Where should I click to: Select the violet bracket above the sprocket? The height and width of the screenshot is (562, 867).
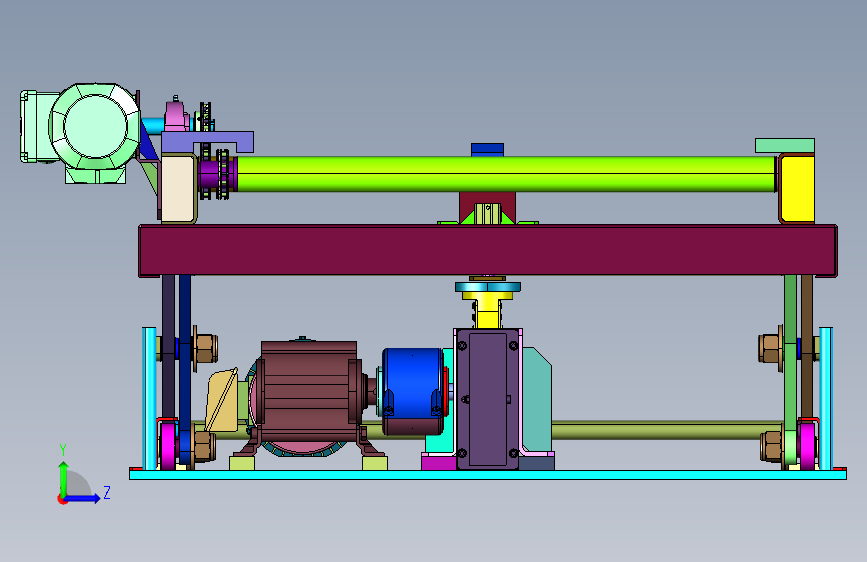(207, 141)
